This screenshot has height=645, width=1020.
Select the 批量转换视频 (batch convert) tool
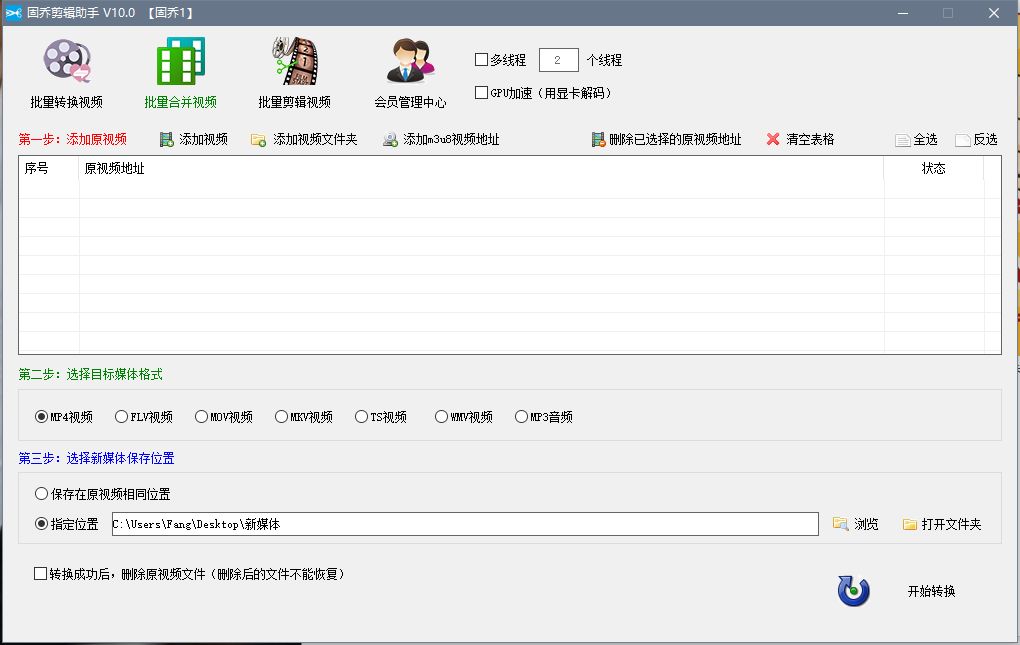point(66,70)
